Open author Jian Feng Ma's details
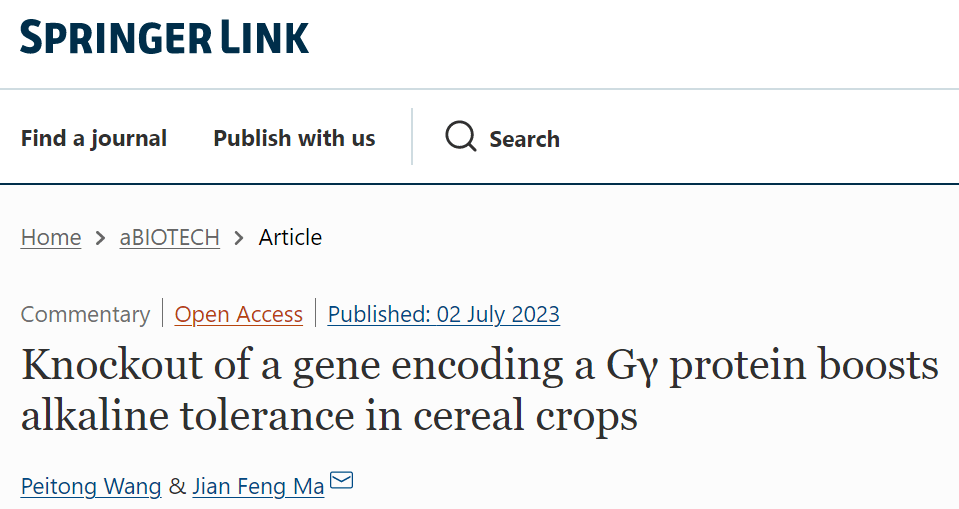959x509 pixels. click(258, 486)
